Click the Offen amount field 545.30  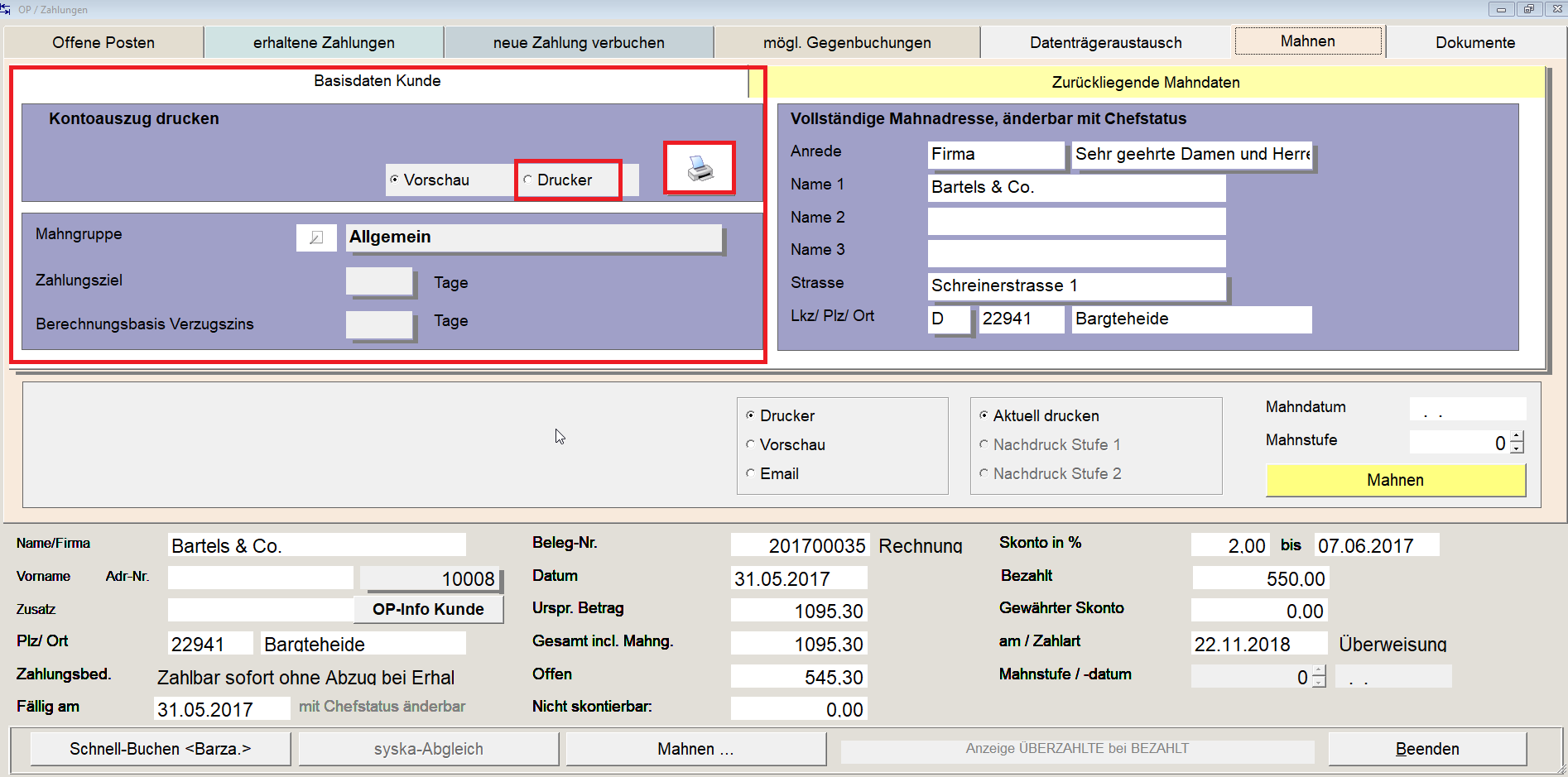[x=799, y=677]
